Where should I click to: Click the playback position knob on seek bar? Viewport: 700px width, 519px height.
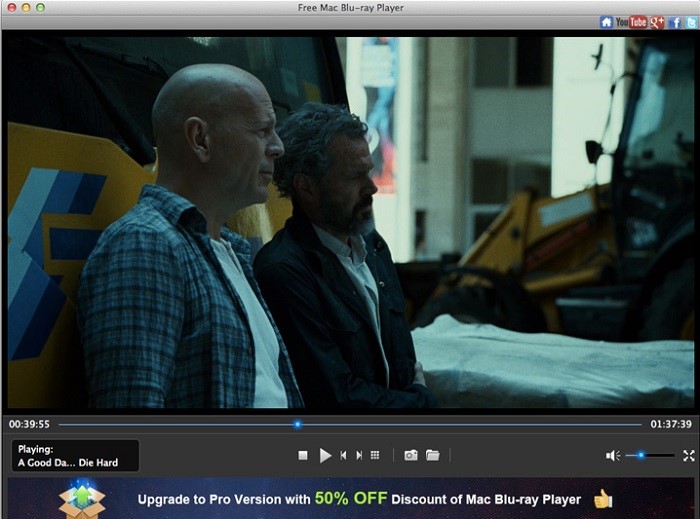coord(297,424)
